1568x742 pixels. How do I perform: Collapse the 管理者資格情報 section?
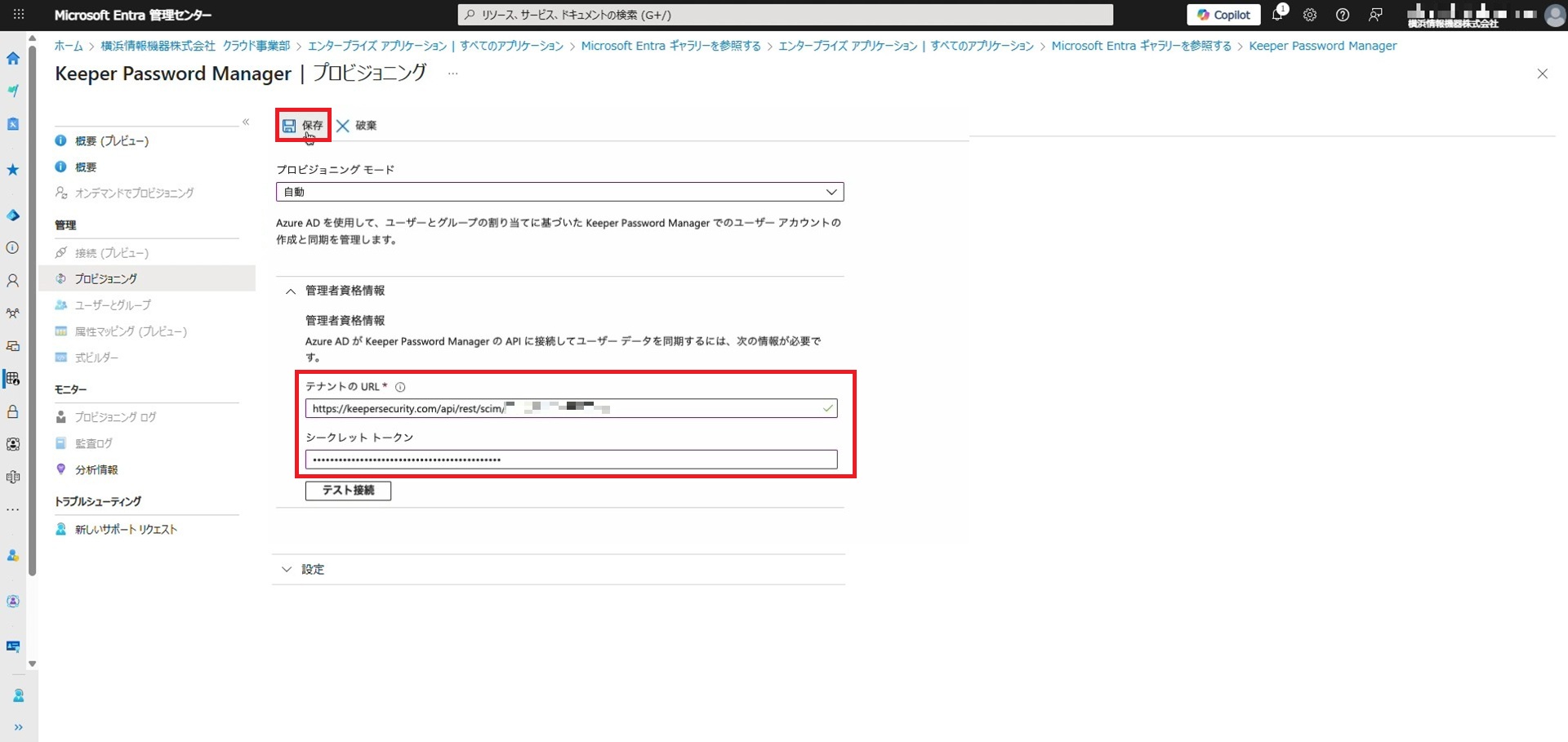click(291, 291)
